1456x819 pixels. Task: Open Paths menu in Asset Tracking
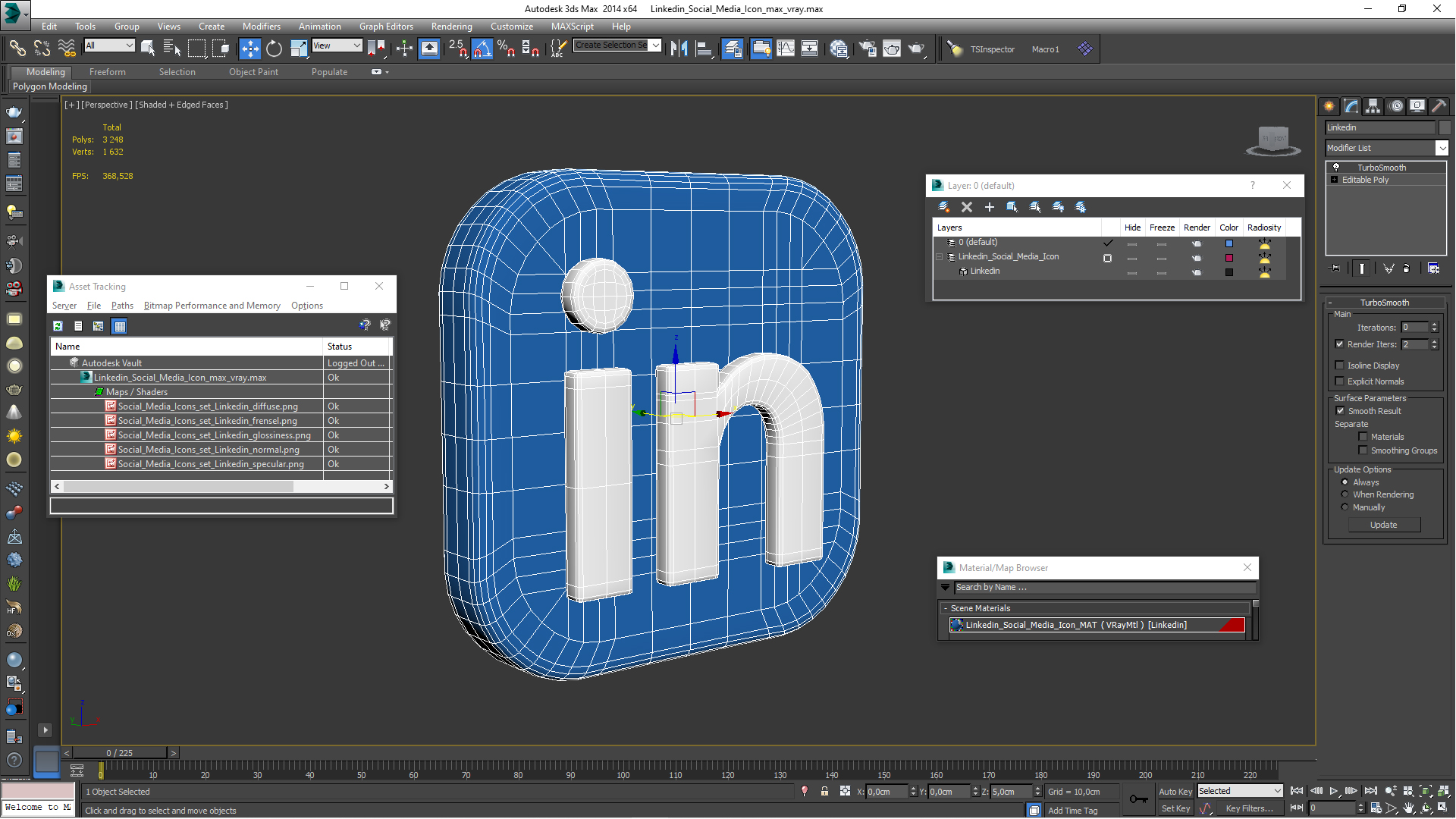pos(122,306)
